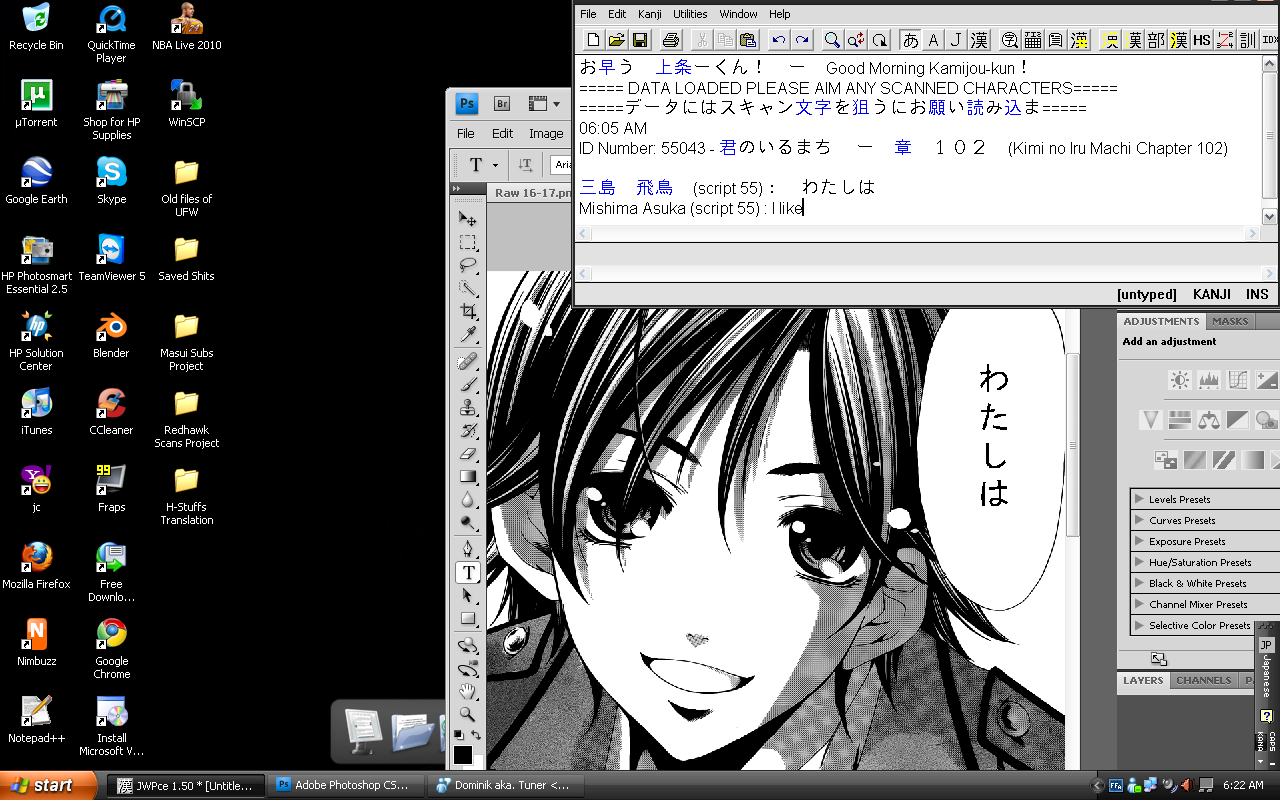This screenshot has width=1280, height=800.
Task: Select the Hand tool in Photoshop
Action: (x=467, y=691)
